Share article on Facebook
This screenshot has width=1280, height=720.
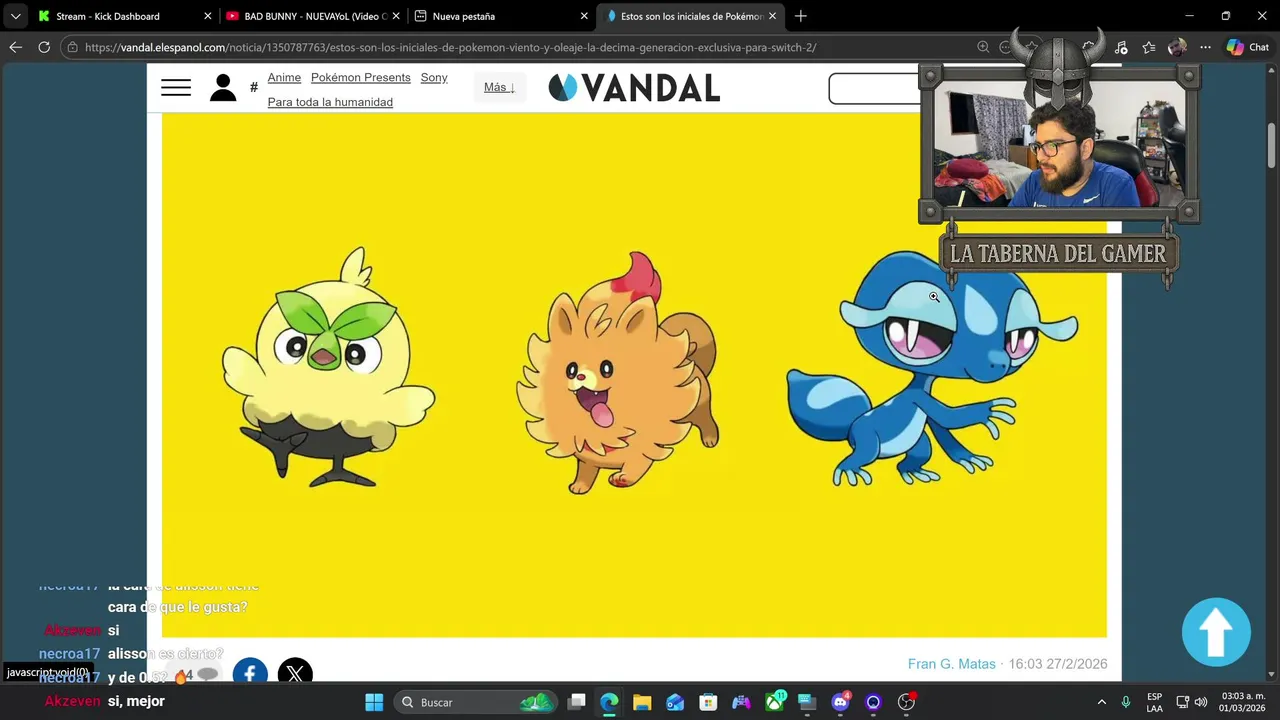(250, 674)
